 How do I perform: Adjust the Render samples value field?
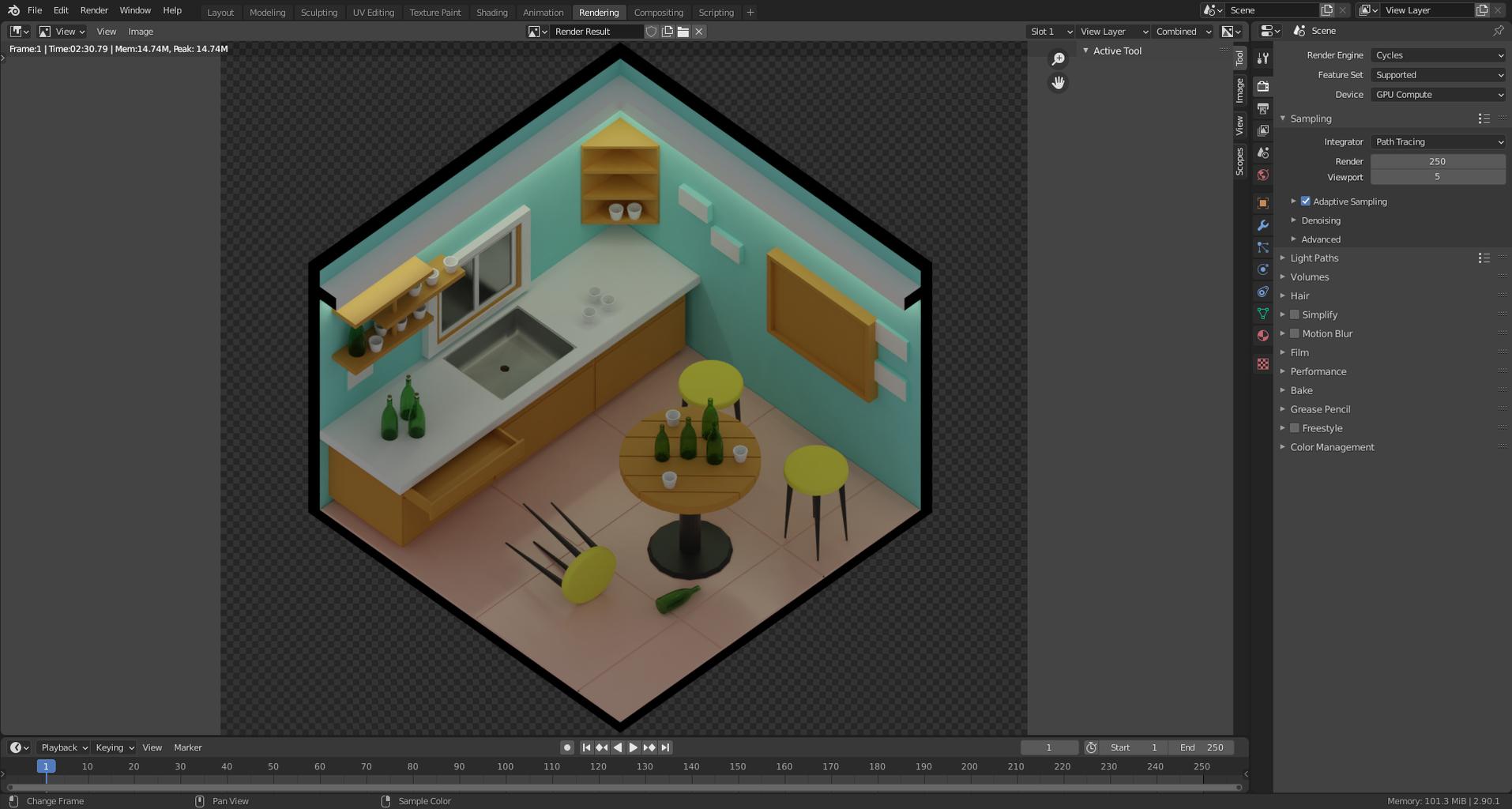1437,161
